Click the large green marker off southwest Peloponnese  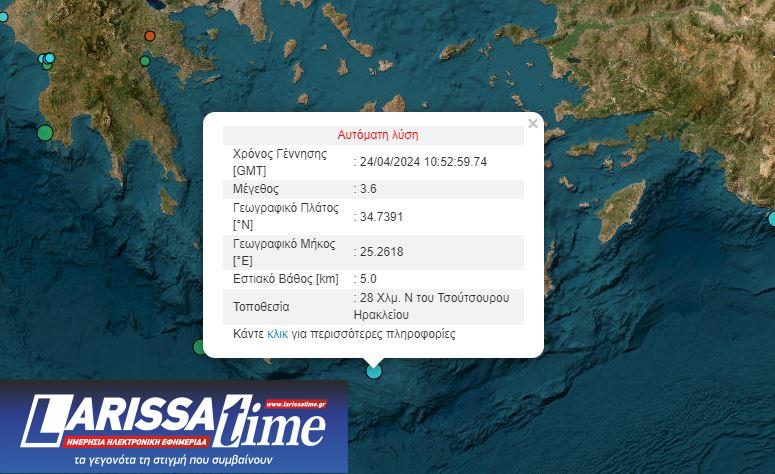pos(44,132)
